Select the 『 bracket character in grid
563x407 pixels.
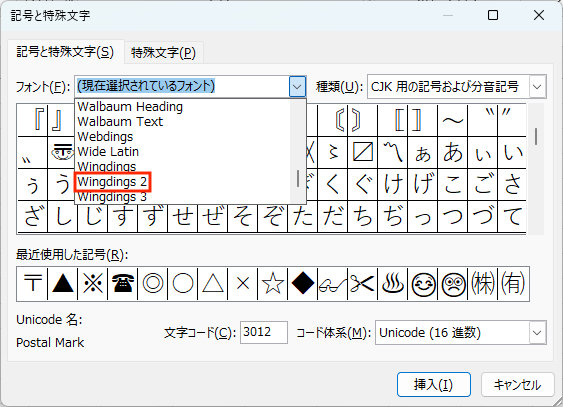(x=33, y=120)
